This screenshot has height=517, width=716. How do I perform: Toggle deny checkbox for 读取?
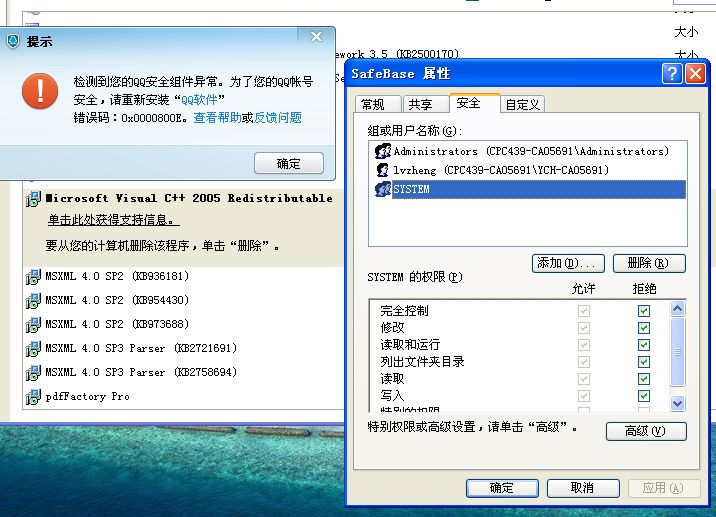pyautogui.click(x=644, y=379)
